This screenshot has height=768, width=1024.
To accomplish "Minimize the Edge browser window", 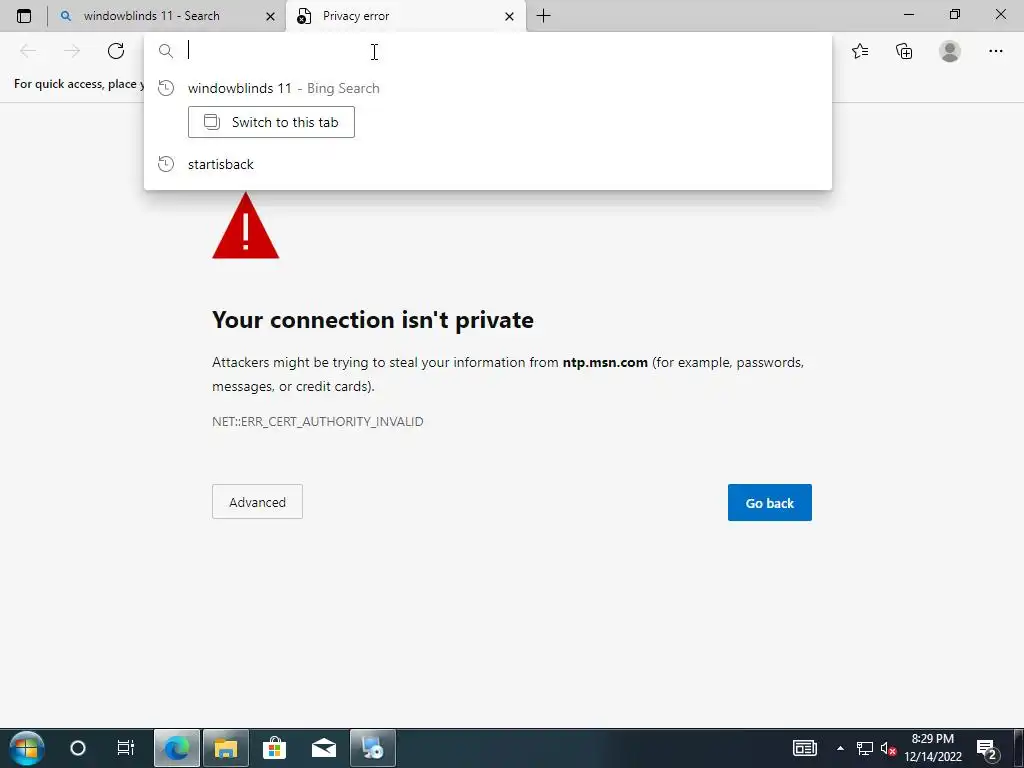I will [x=909, y=14].
